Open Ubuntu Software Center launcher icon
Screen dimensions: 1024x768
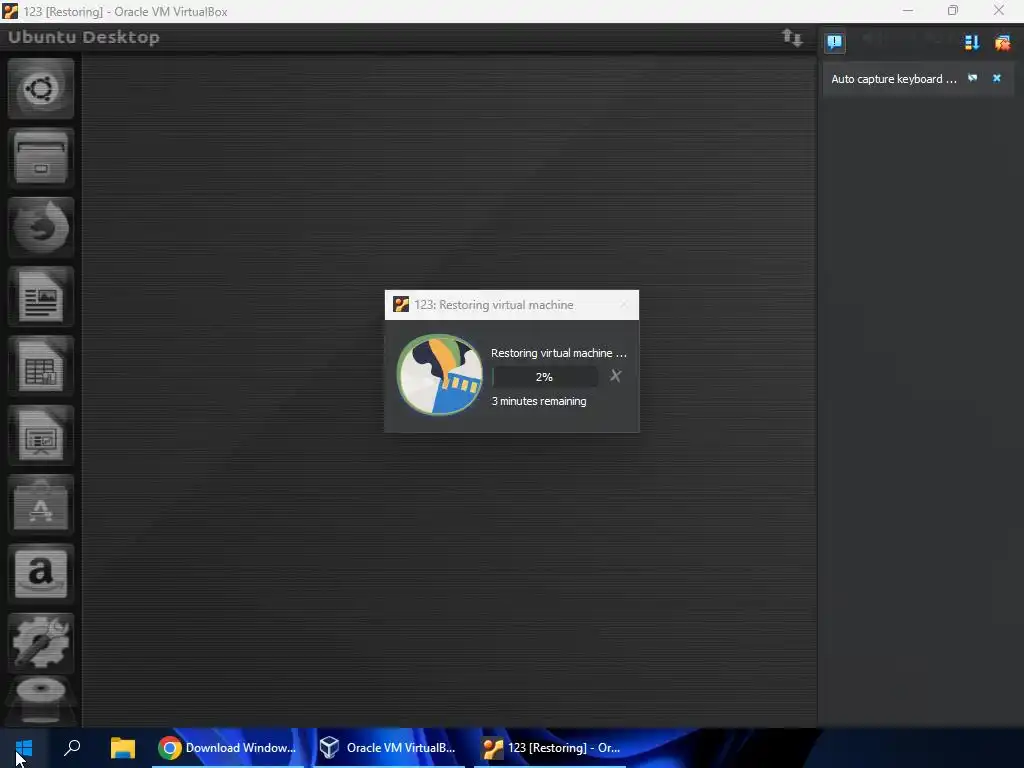point(40,504)
